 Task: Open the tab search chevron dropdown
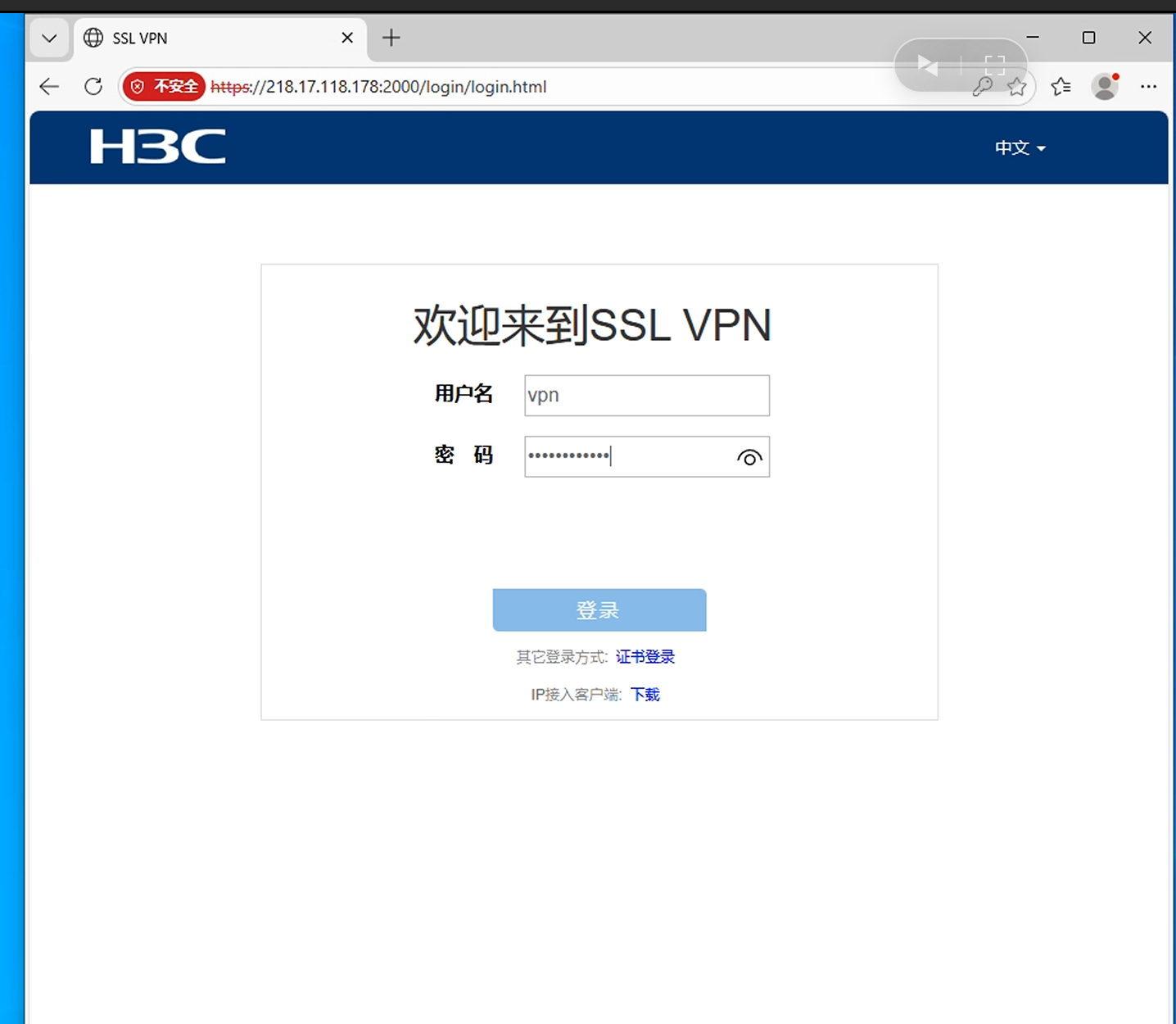click(x=49, y=38)
